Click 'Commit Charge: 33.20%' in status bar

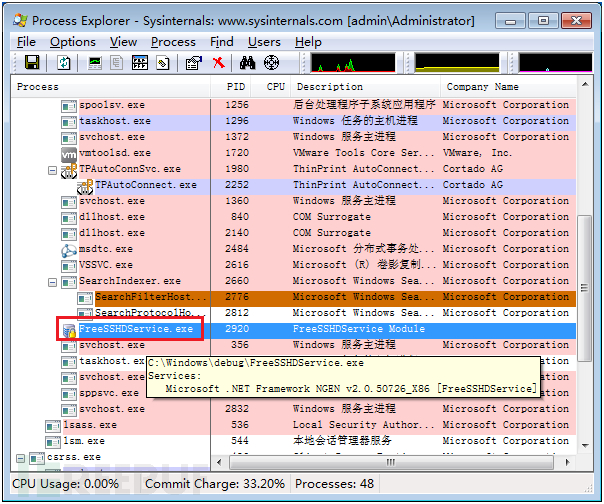click(x=215, y=484)
